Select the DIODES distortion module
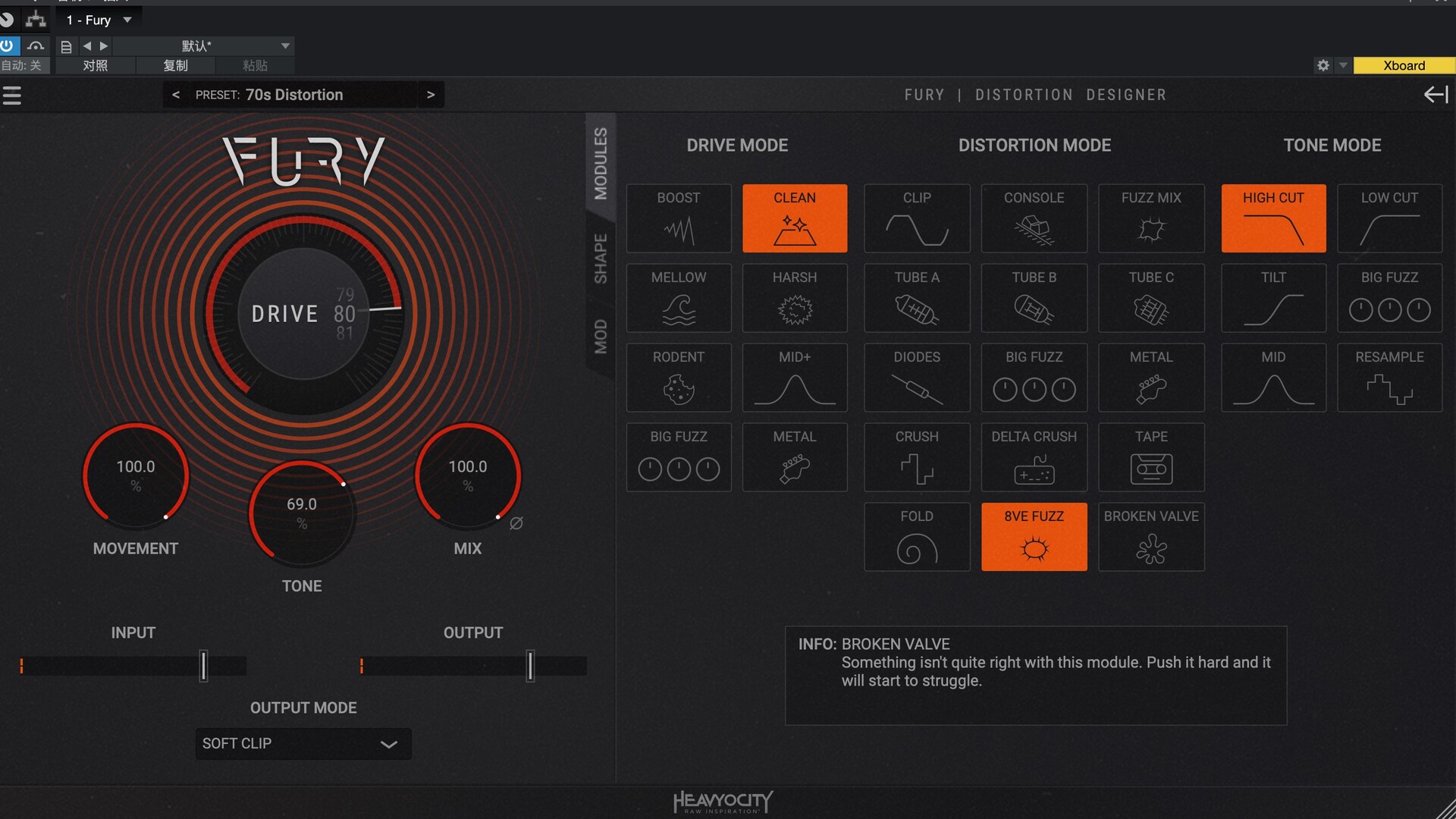Viewport: 1456px width, 819px height. pos(917,378)
